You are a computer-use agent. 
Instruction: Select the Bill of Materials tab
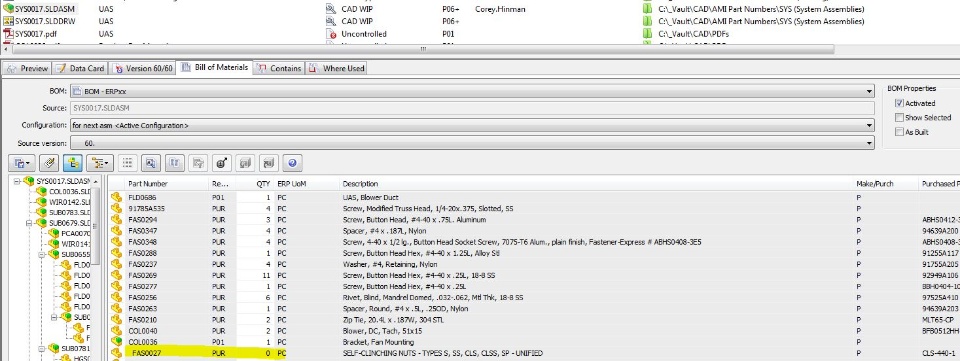tap(214, 67)
